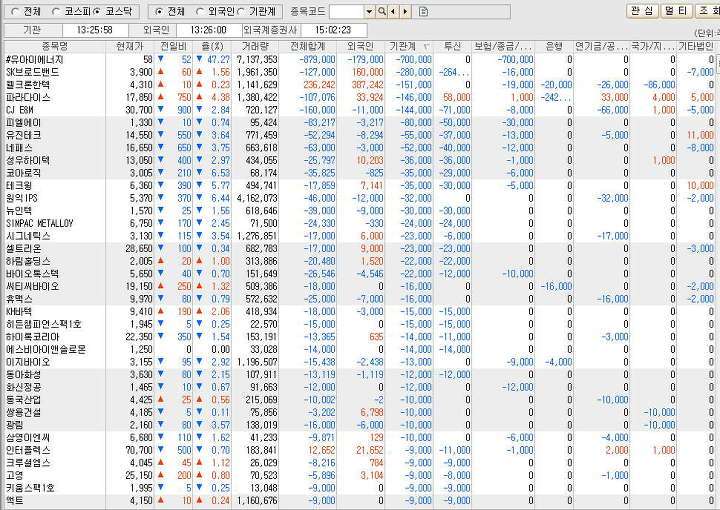Select the 기관계 radio button
The width and height of the screenshot is (720, 510).
(241, 11)
